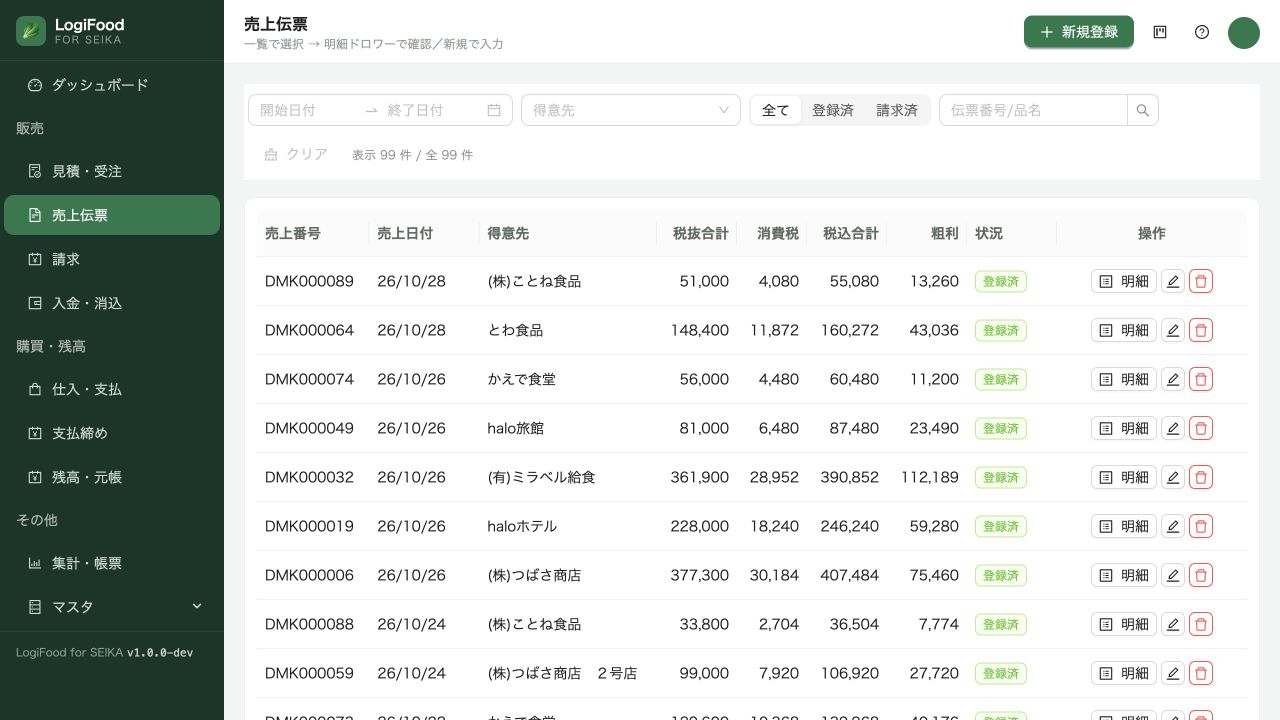
Task: Select the 登録済 status filter
Action: (833, 110)
